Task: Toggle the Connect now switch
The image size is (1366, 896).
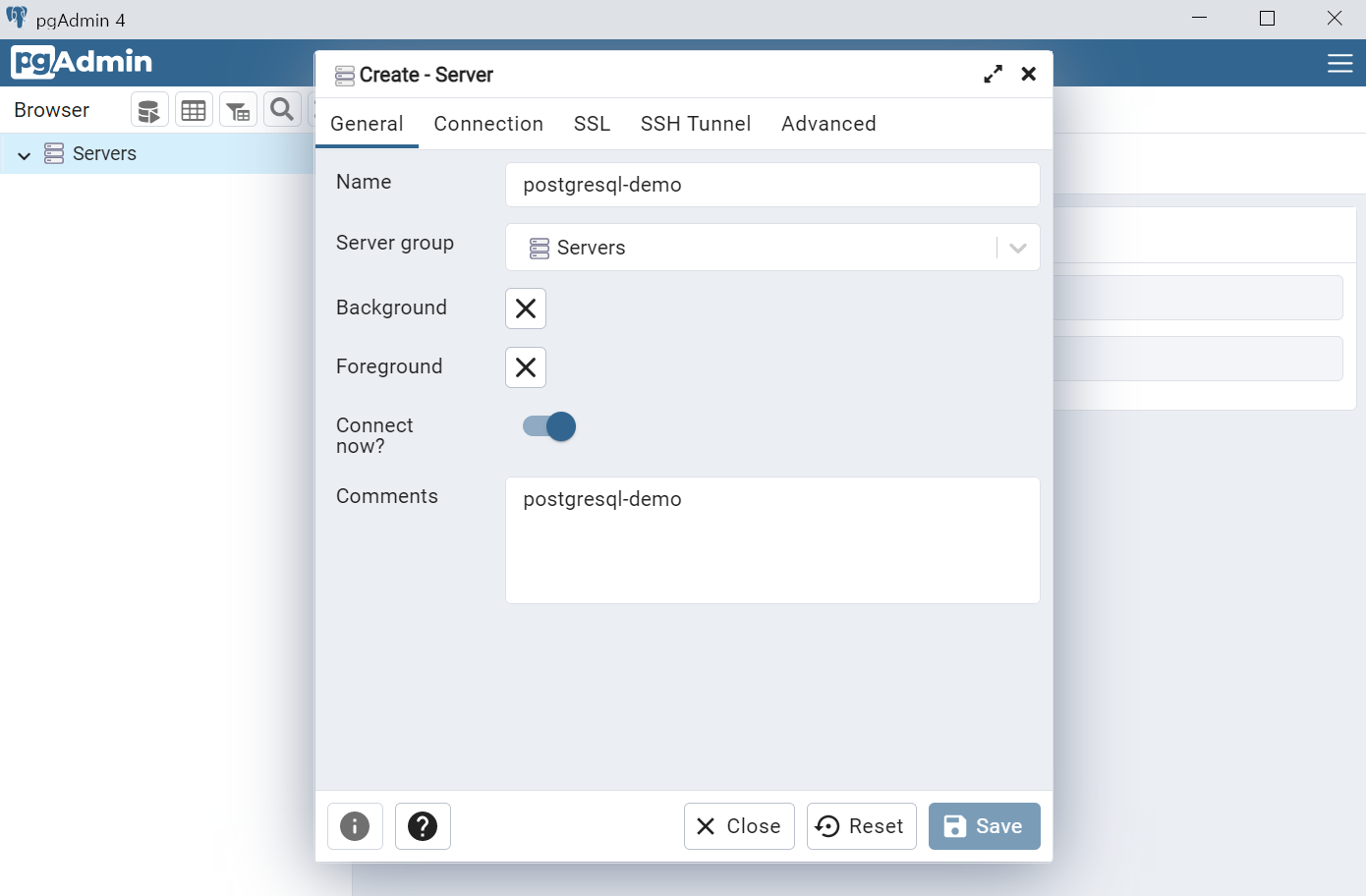Action: [x=549, y=426]
